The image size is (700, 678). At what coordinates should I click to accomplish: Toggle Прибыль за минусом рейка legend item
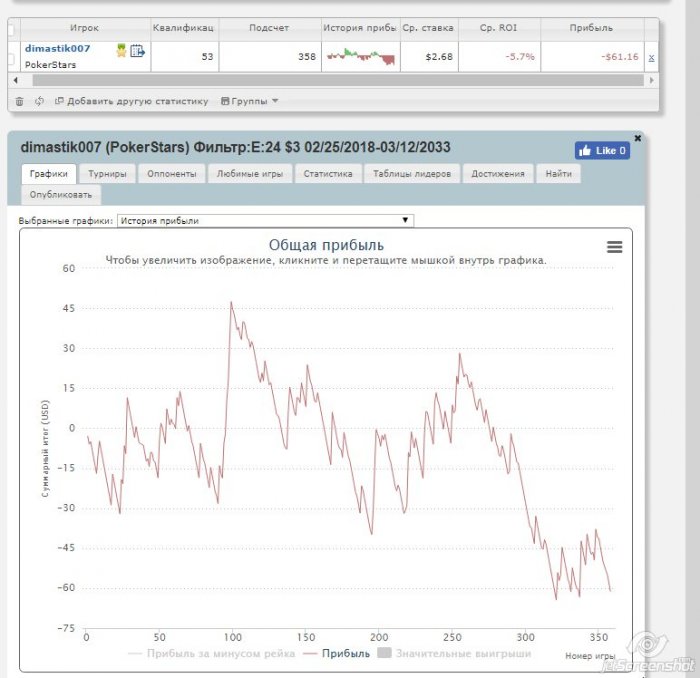point(211,654)
